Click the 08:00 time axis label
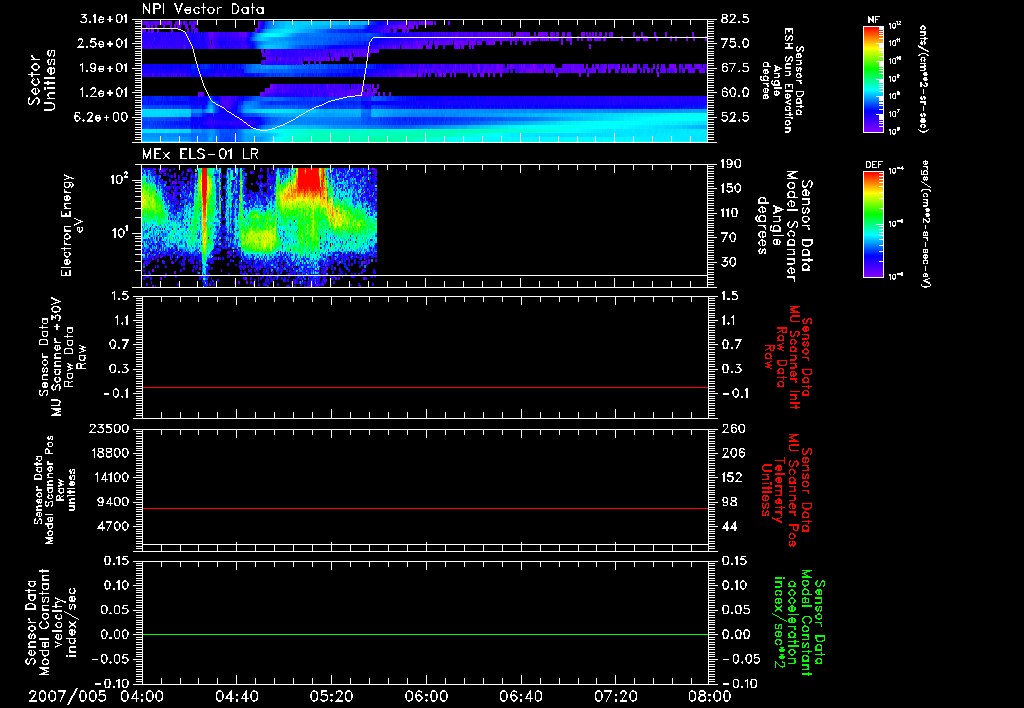 709,696
